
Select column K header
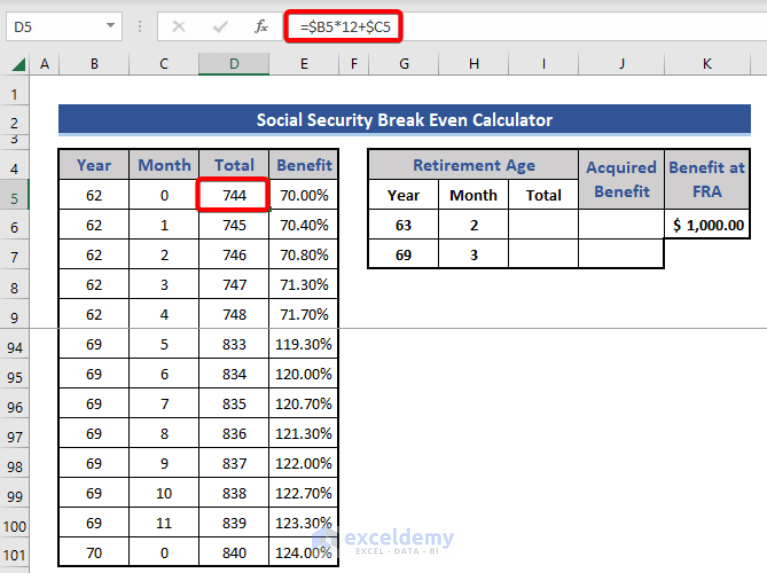click(x=707, y=64)
